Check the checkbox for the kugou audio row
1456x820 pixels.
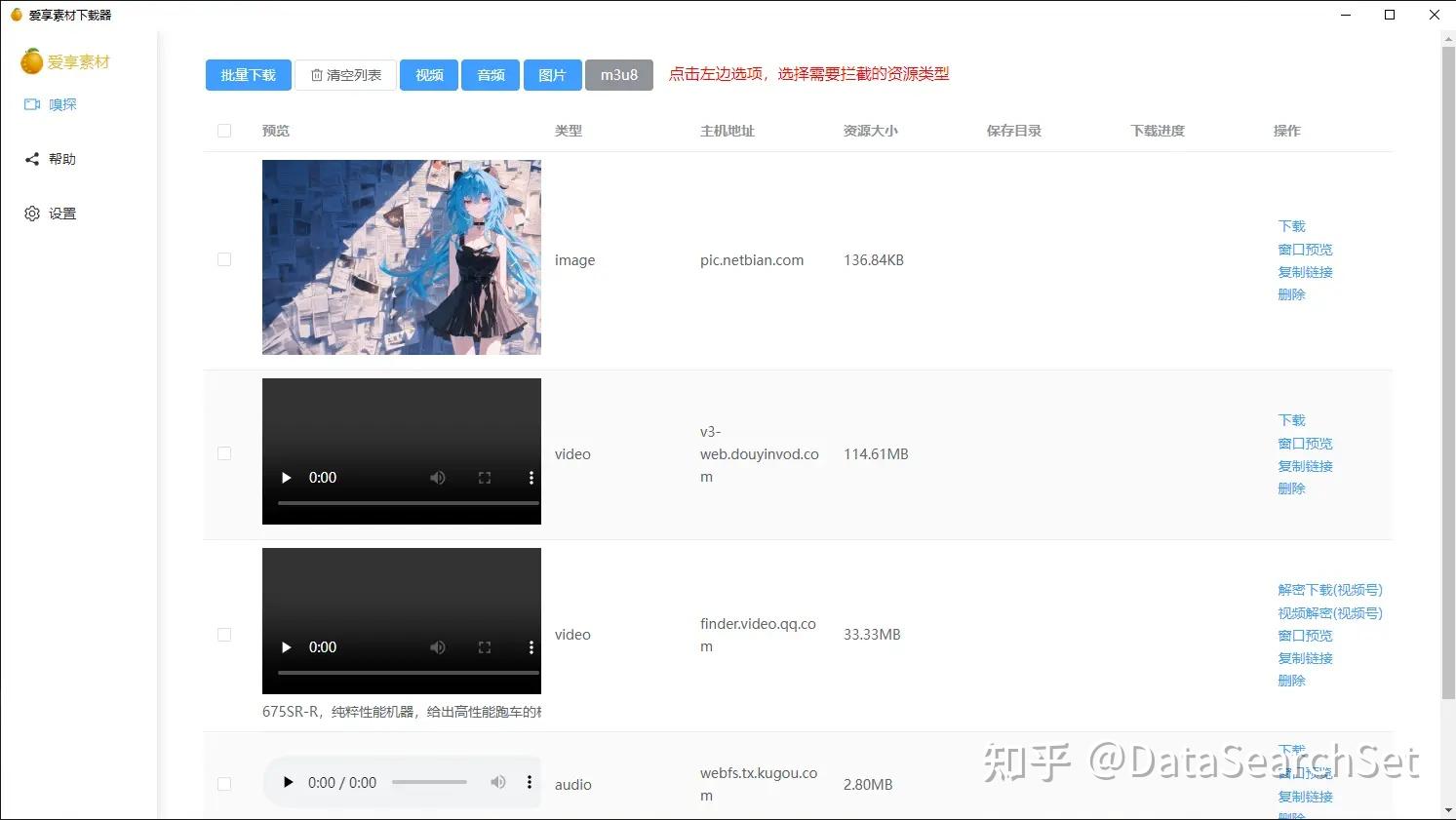coord(223,784)
